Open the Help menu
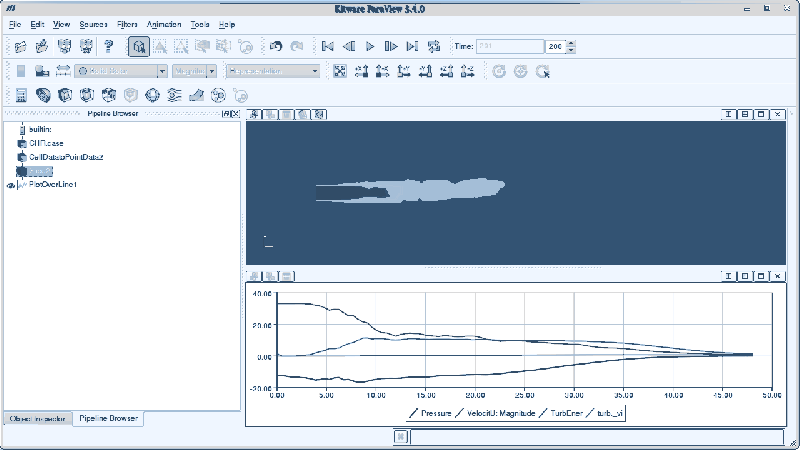Image resolution: width=800 pixels, height=450 pixels. [227, 24]
